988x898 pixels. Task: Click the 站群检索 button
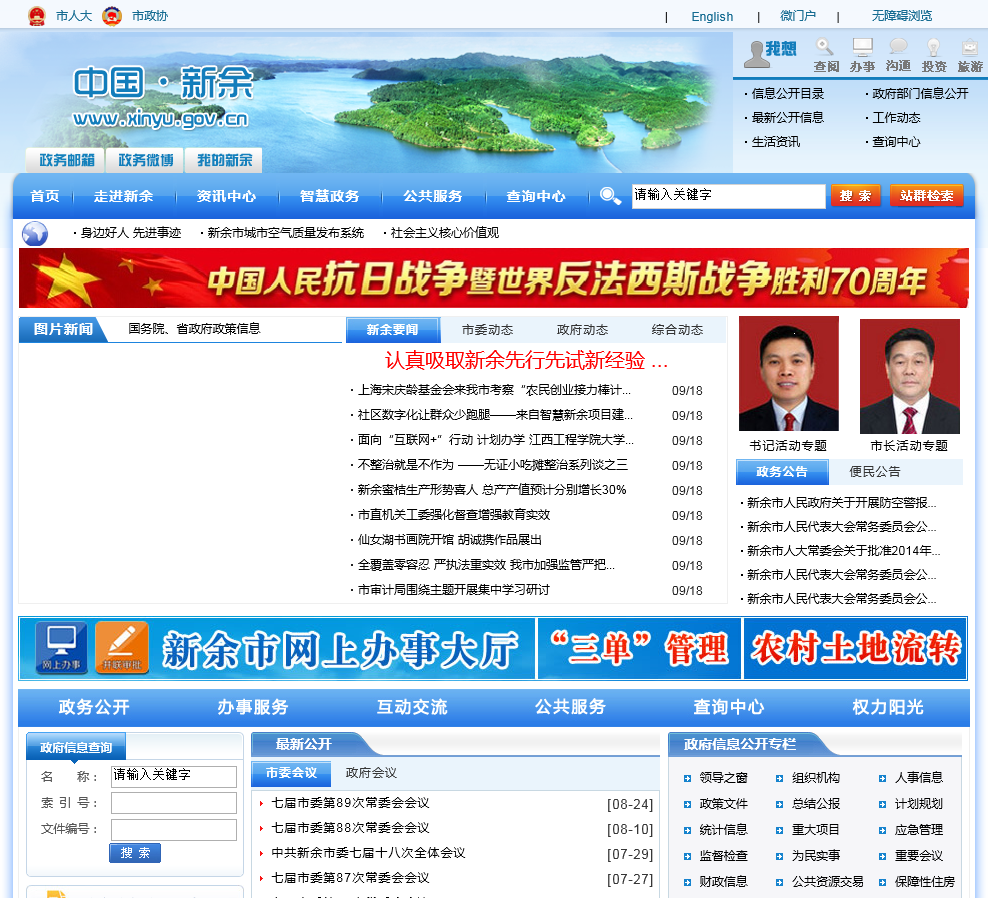coord(927,196)
